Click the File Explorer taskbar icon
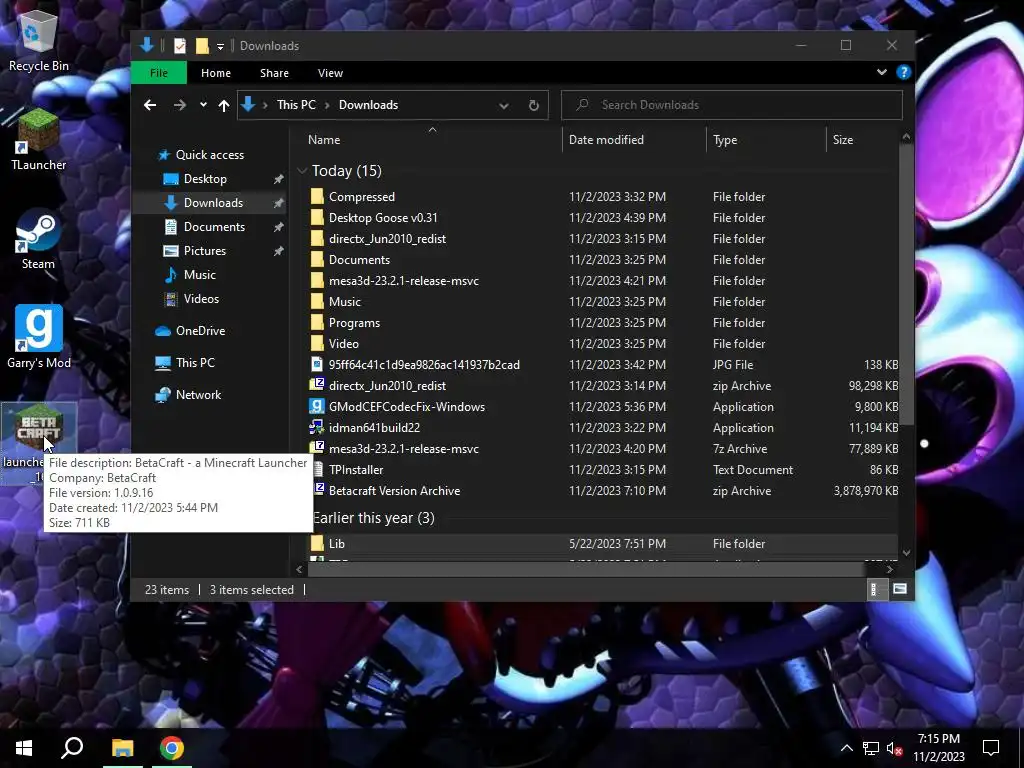1024x768 pixels. point(122,748)
